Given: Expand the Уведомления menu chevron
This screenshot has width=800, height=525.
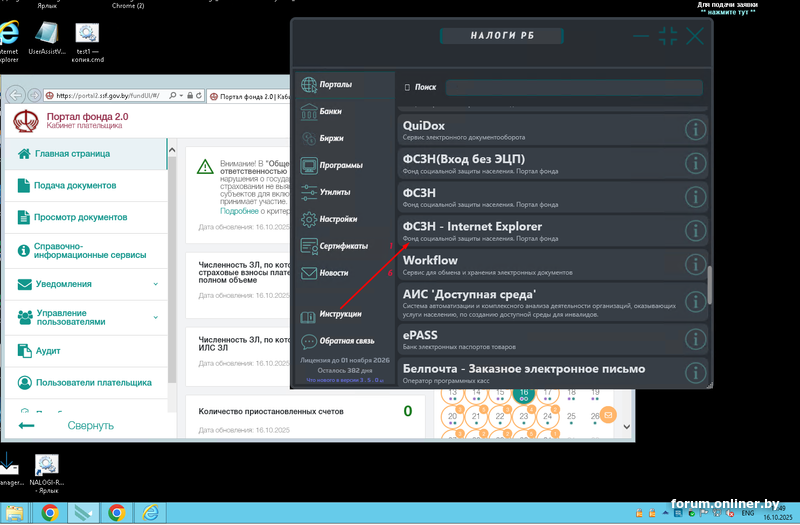Looking at the screenshot, I should [156, 284].
